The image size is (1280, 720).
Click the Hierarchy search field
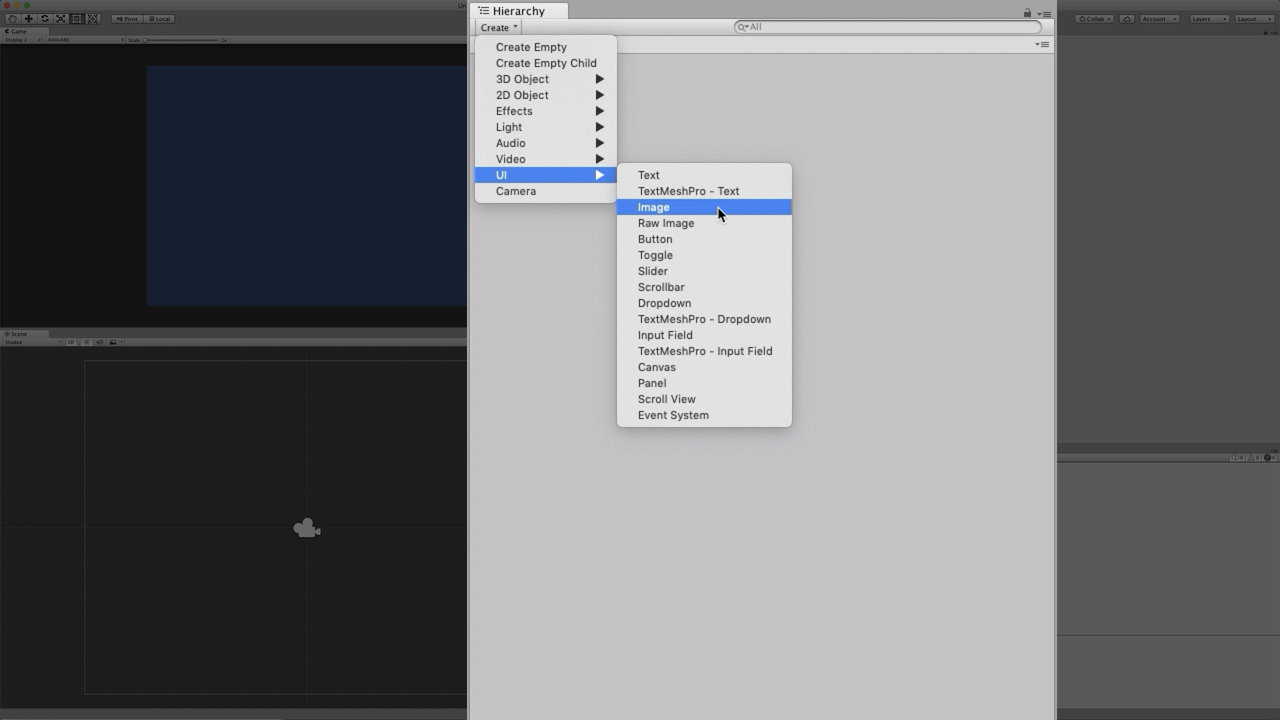tap(888, 27)
